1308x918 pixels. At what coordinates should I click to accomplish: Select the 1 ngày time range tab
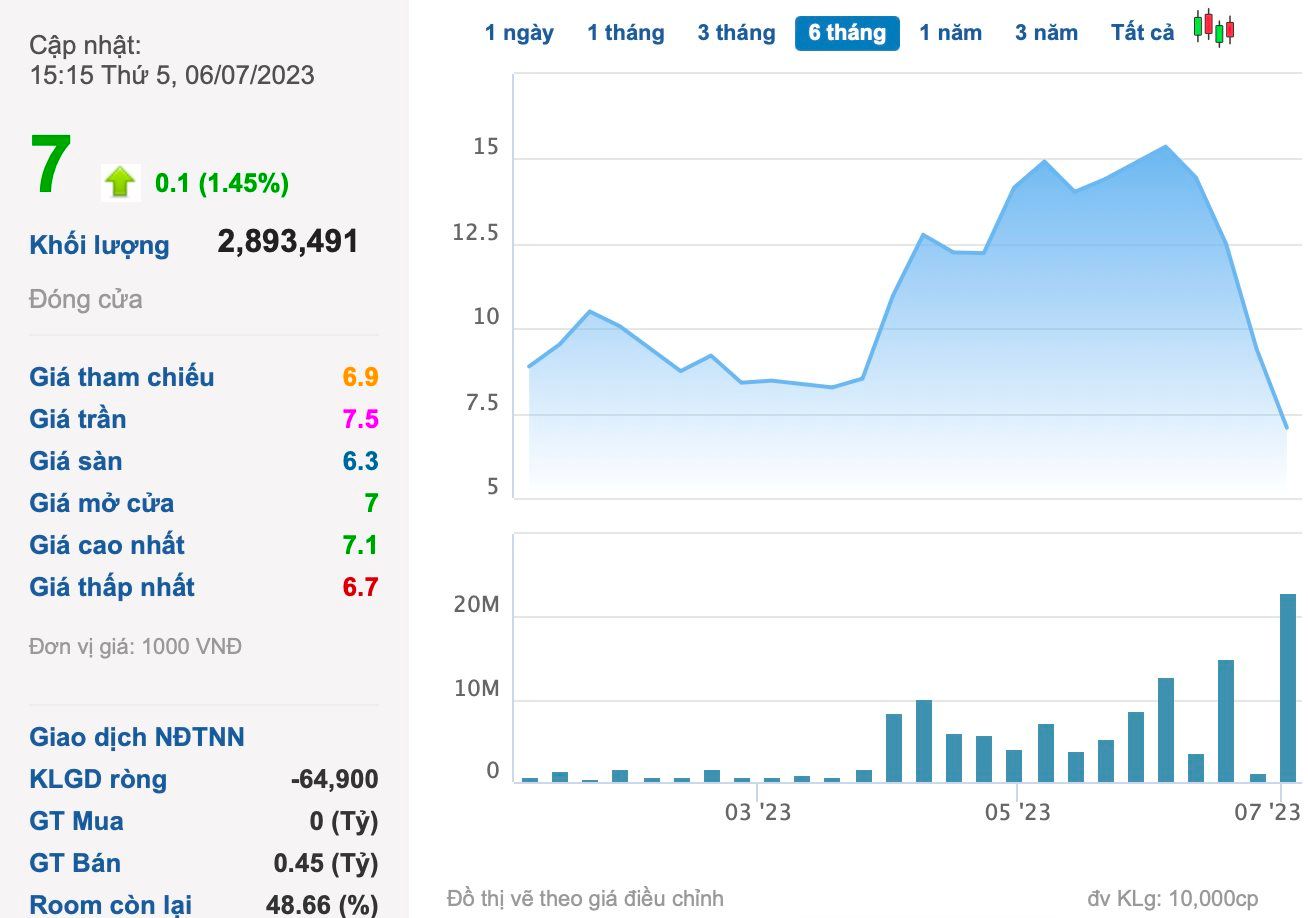[519, 33]
